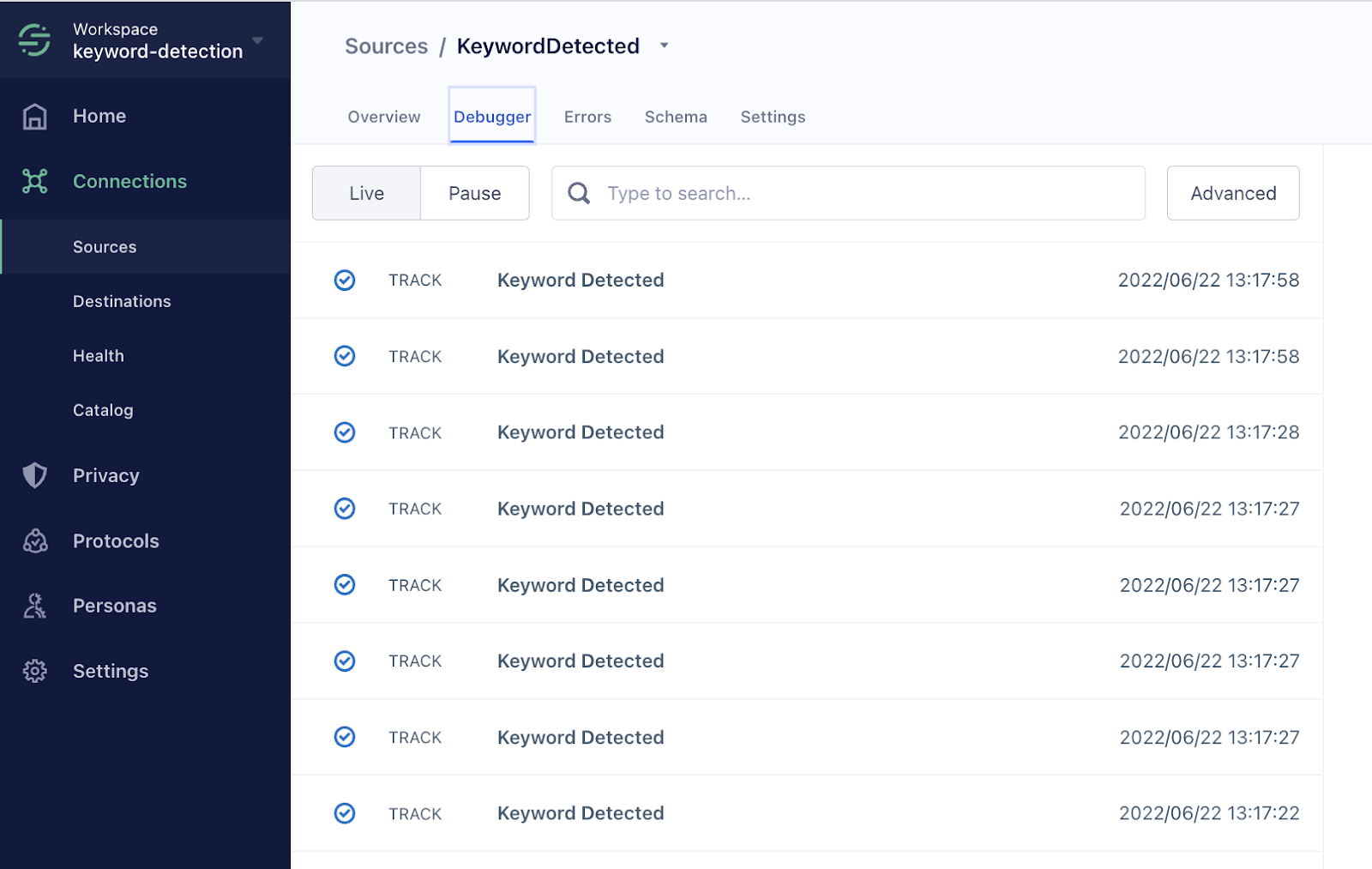The image size is (1372, 869).
Task: Open Protocols section label
Action: (x=116, y=540)
